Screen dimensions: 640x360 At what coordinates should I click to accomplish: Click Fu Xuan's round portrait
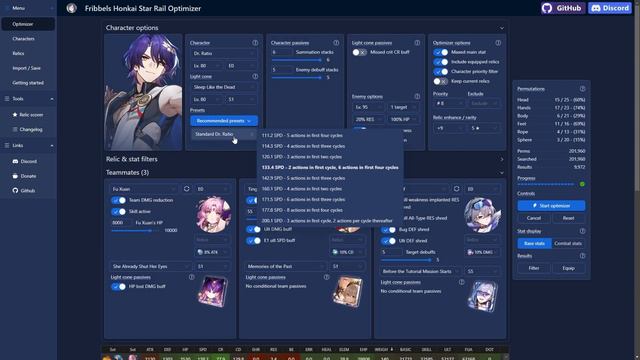[x=213, y=214]
